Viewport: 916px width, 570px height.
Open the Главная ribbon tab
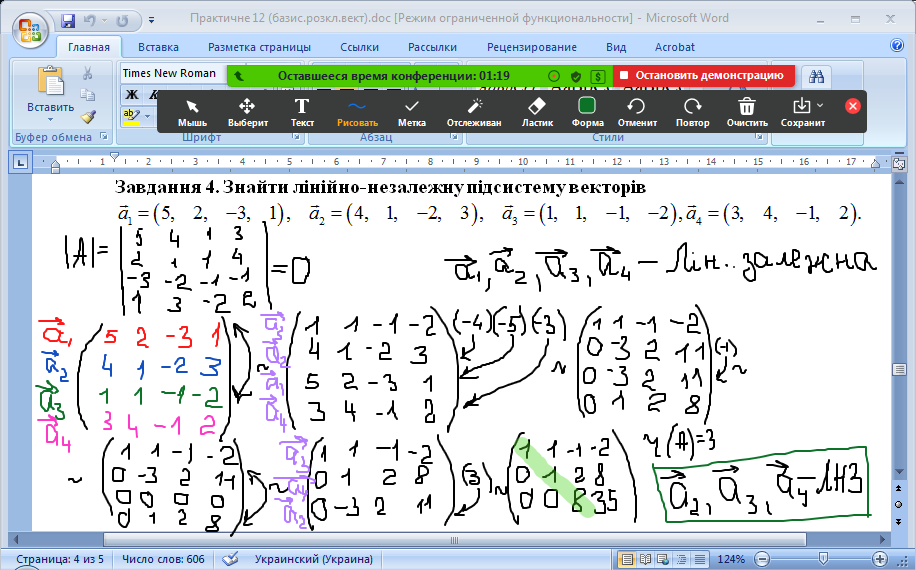tap(89, 47)
